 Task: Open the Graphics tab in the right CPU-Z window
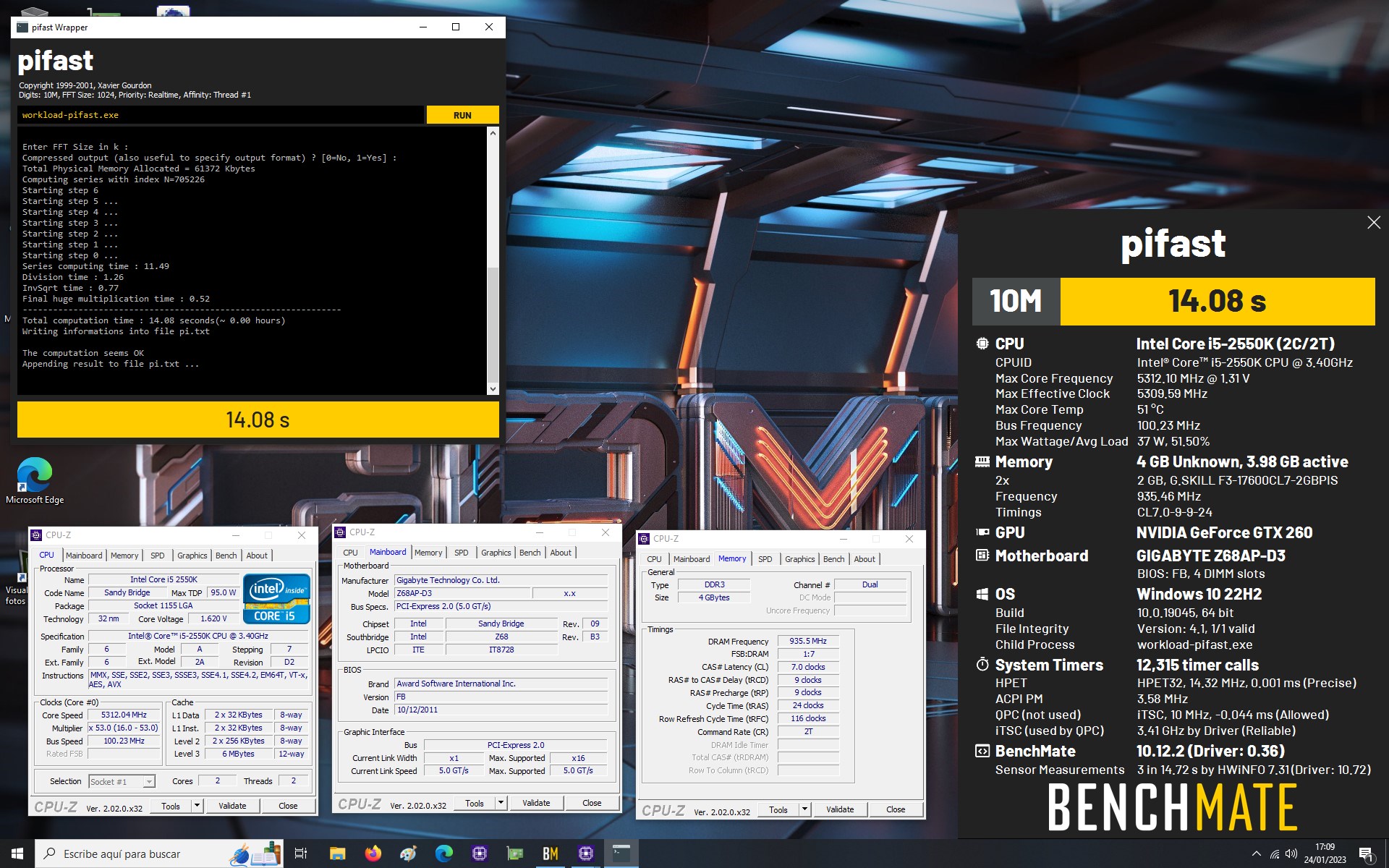800,559
